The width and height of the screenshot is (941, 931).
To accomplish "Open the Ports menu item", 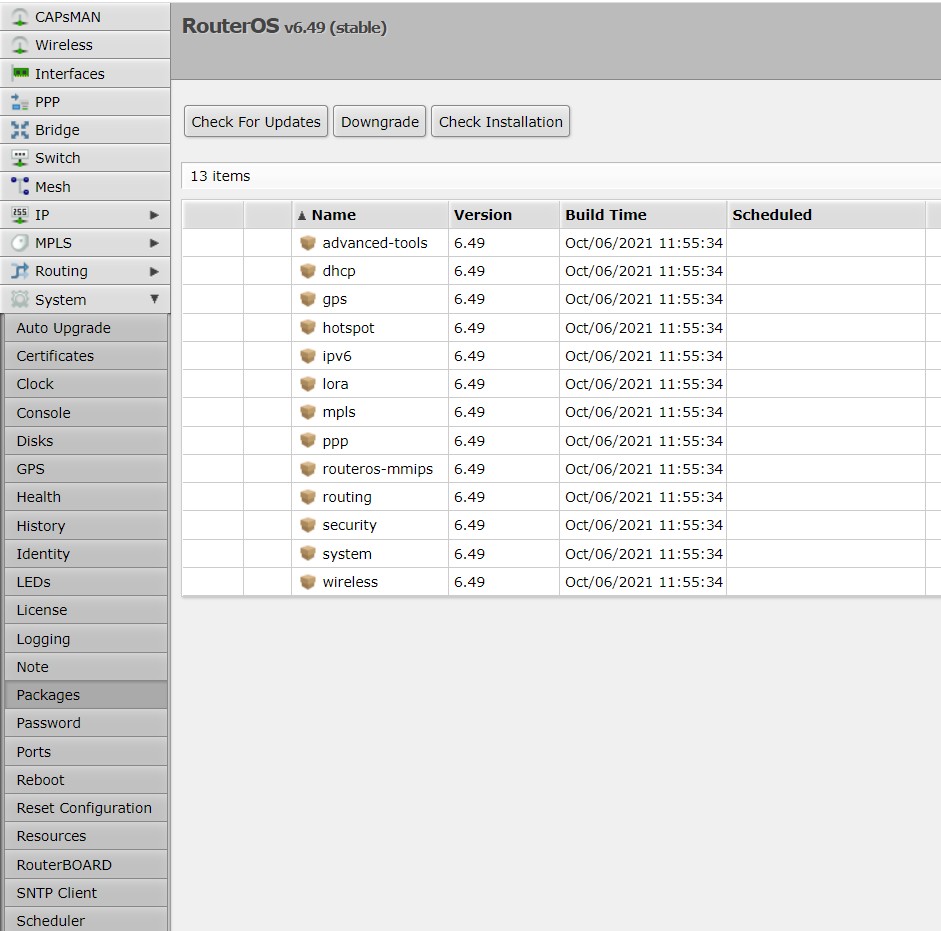I will pos(86,752).
